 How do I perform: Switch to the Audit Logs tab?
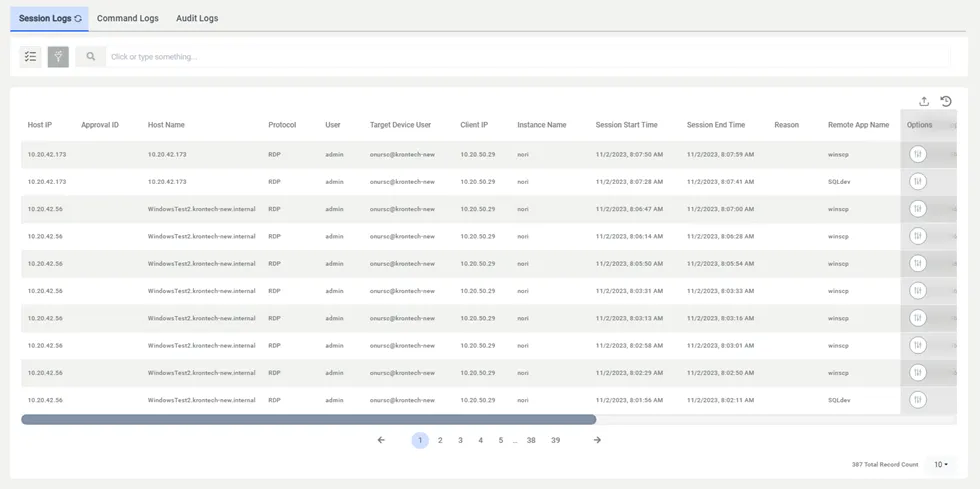pos(197,18)
